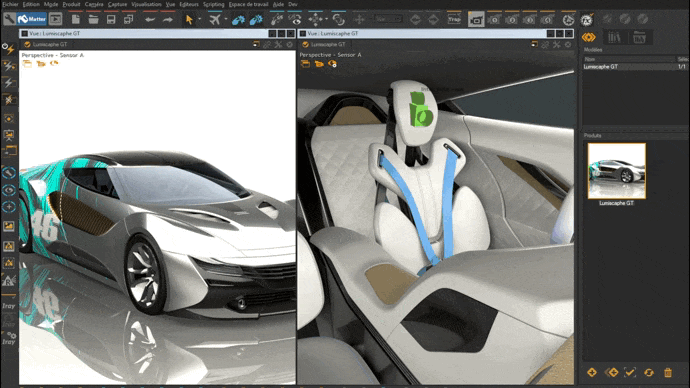Click the Trap toolbar button

(454, 19)
